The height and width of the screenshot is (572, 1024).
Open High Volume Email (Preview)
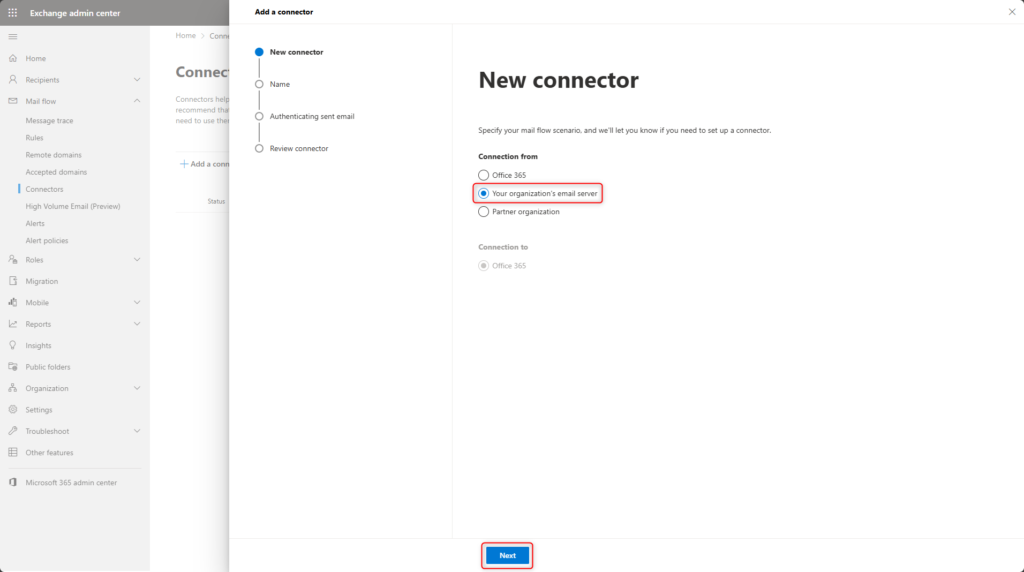click(72, 206)
